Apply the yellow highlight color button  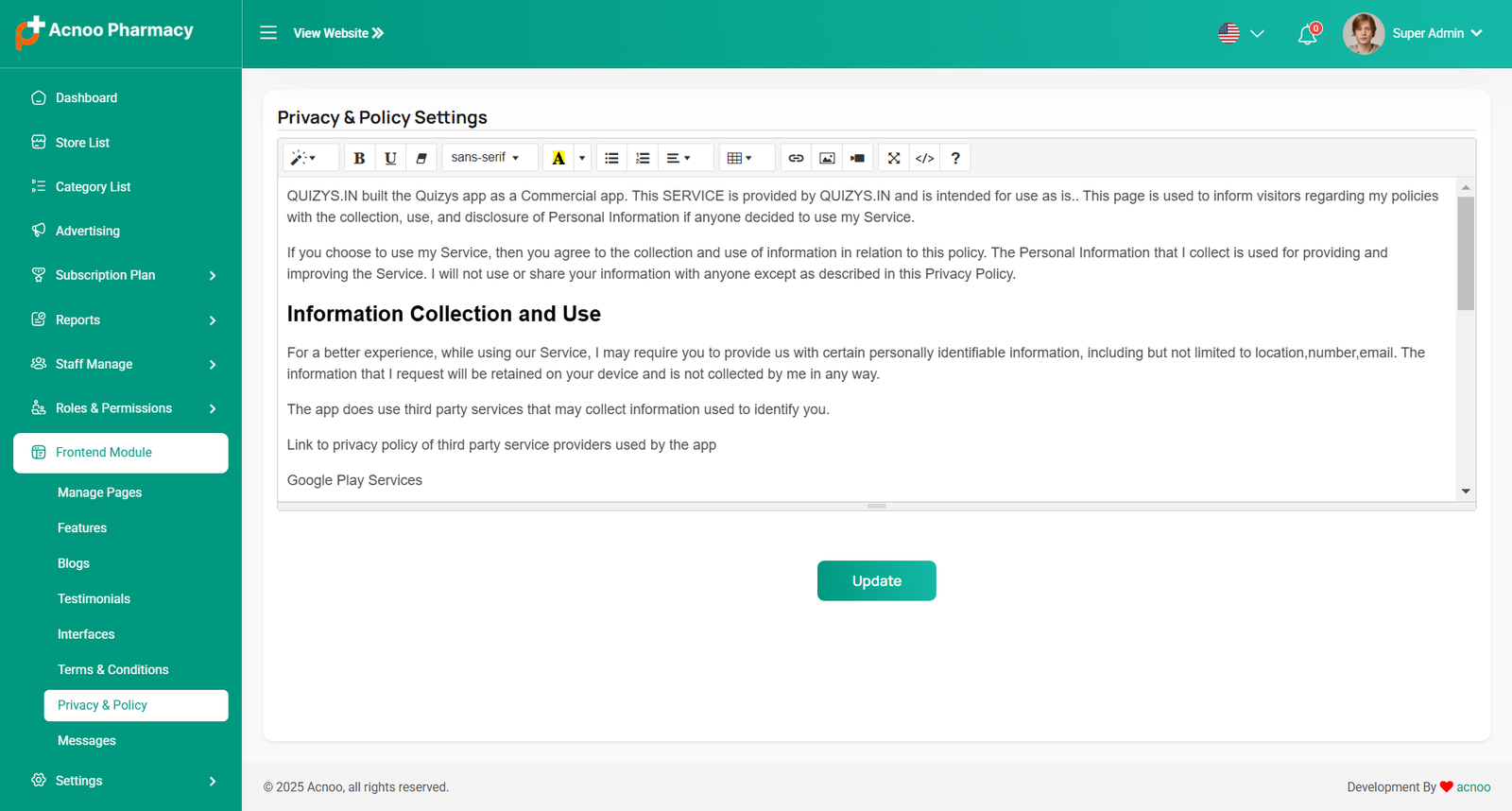pos(558,158)
